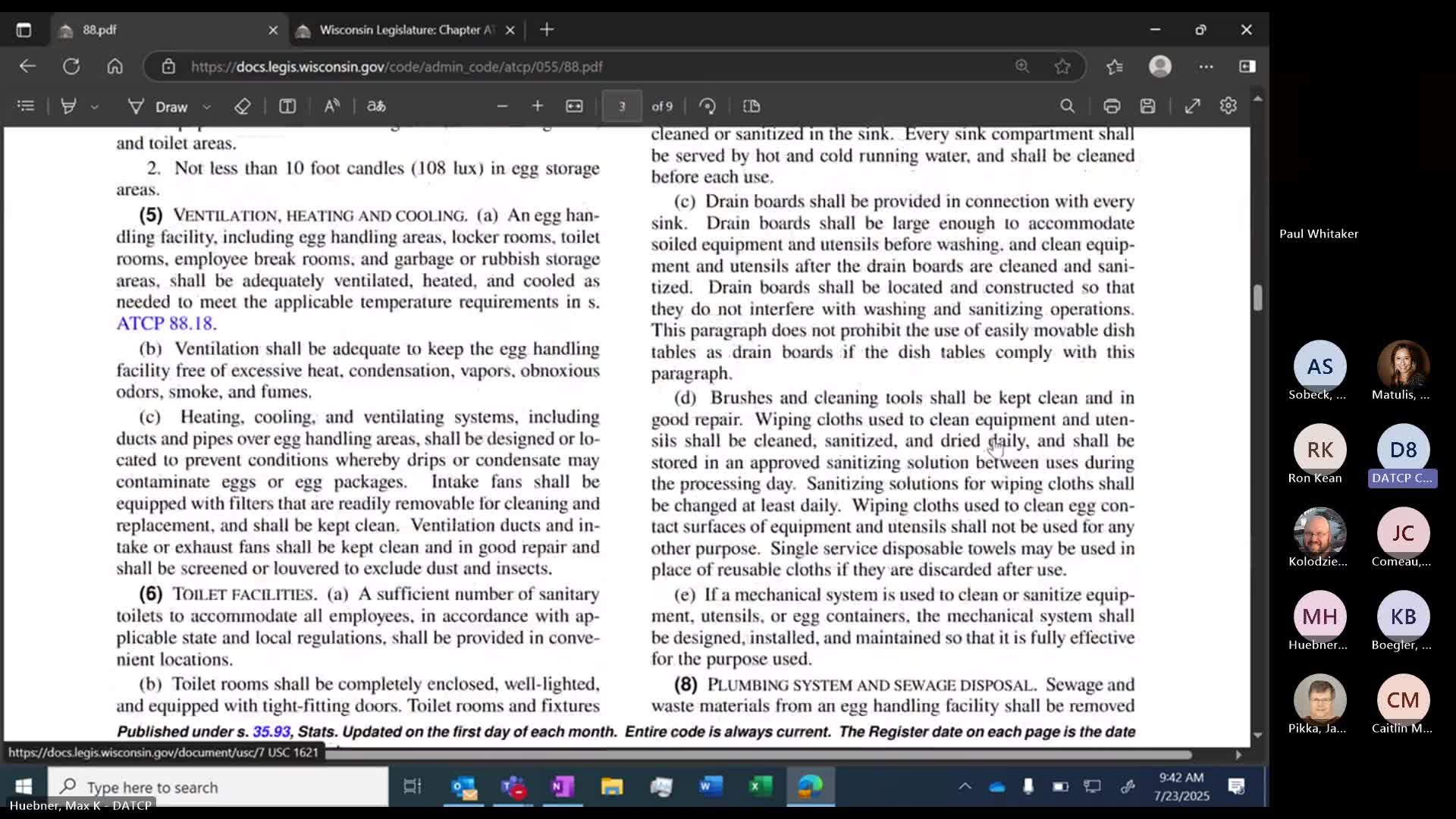Image resolution: width=1456 pixels, height=819 pixels.
Task: Select the PDF Highlight tool
Action: 68,106
